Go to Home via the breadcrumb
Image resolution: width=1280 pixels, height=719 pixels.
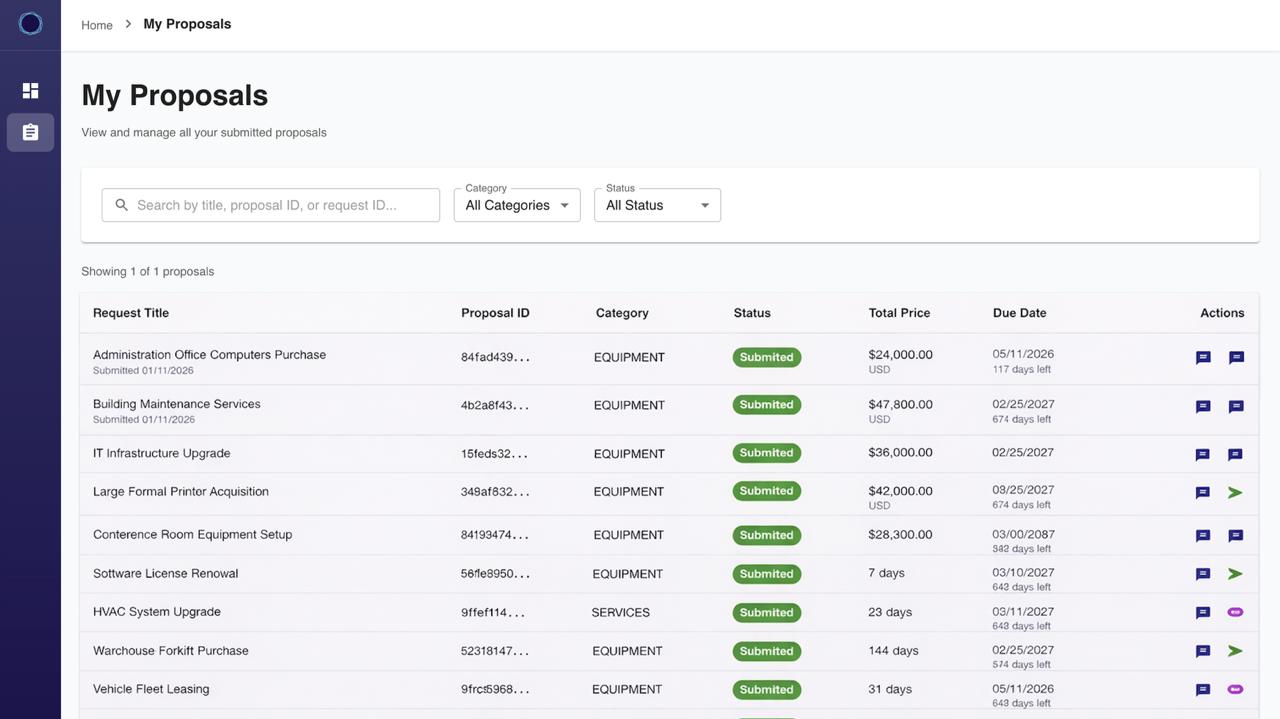click(97, 25)
